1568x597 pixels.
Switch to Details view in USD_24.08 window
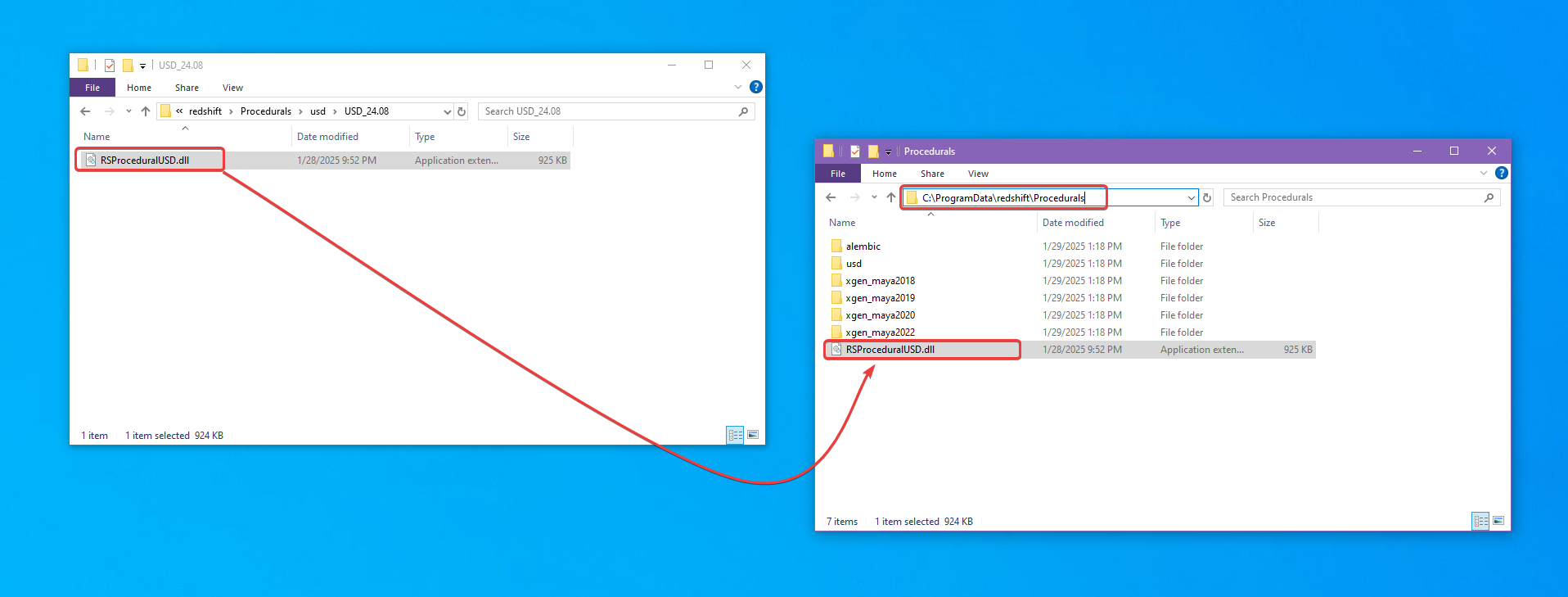pyautogui.click(x=735, y=435)
